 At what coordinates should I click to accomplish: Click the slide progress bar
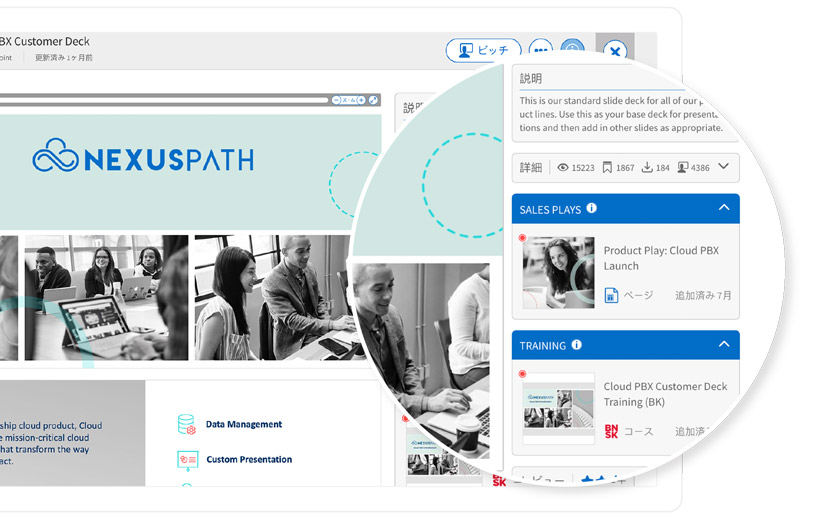(164, 100)
